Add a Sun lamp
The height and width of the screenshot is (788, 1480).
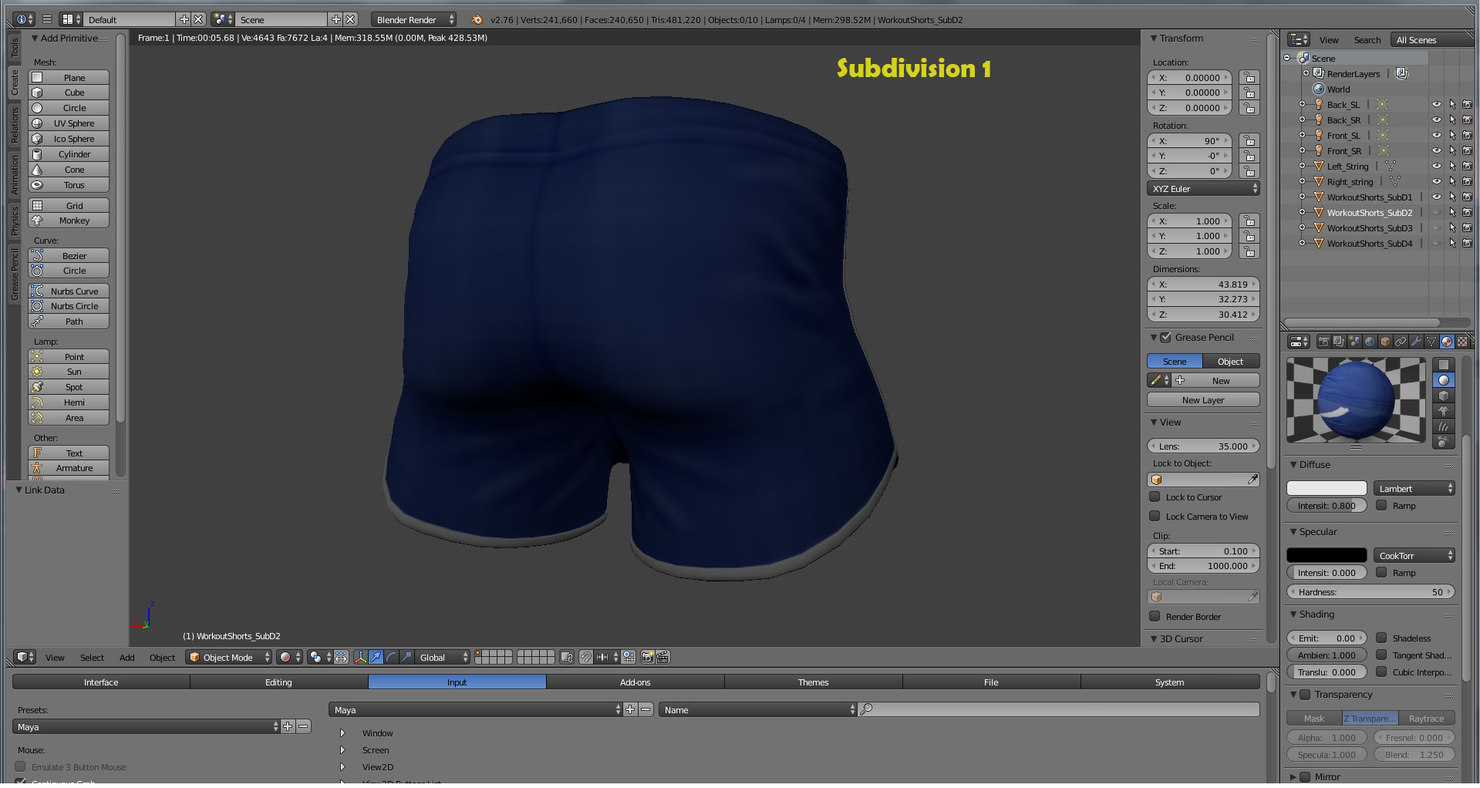69,371
